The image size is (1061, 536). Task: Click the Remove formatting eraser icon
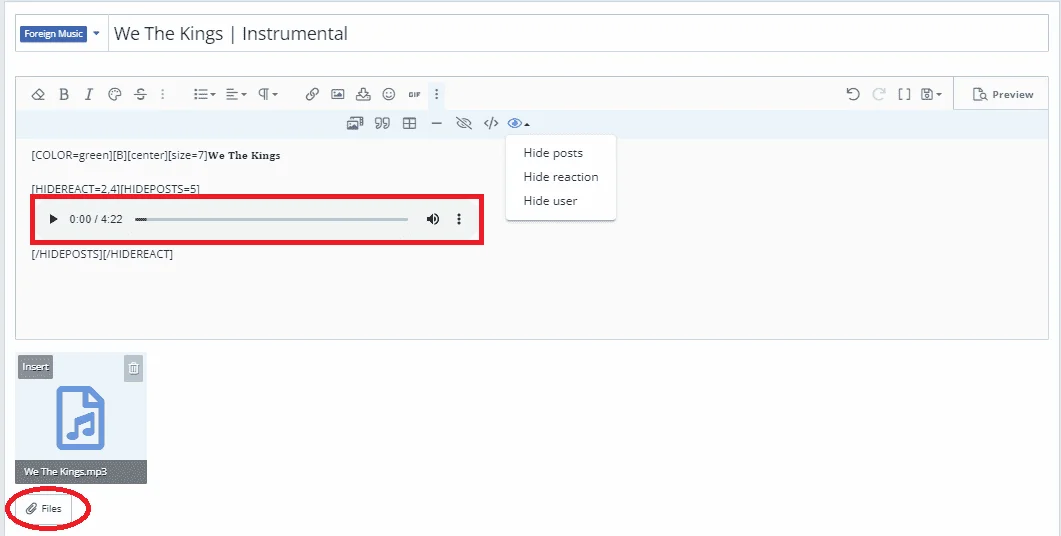coord(38,95)
